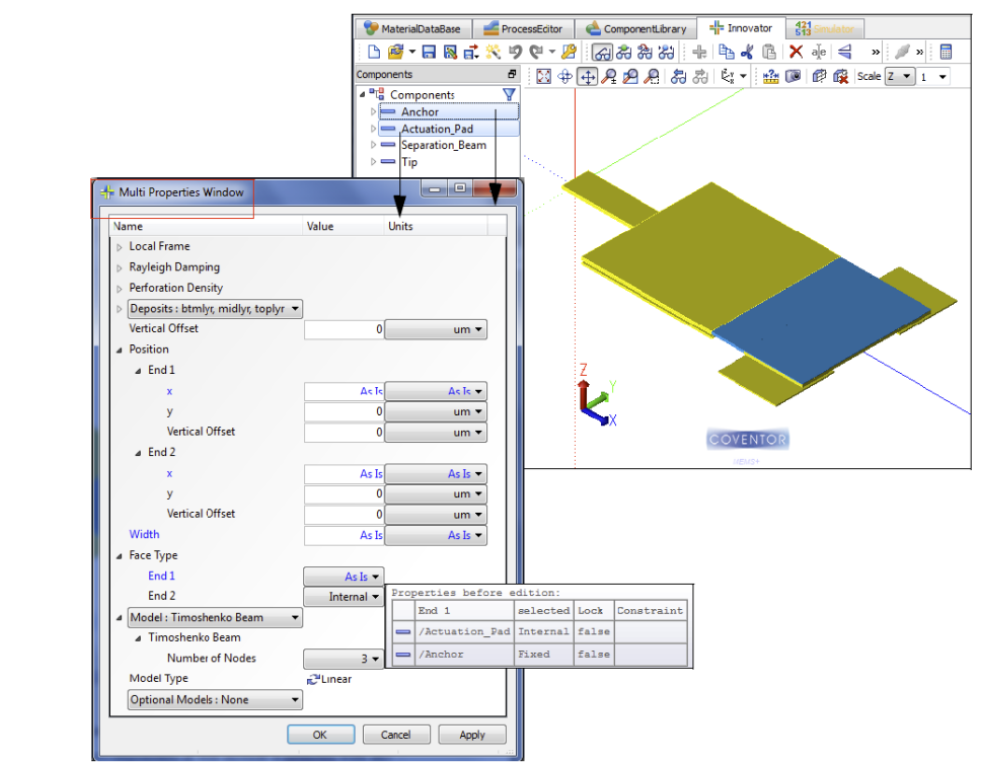Click the undo arrow icon
Viewport: 1002px width, 771px height.
tap(515, 52)
